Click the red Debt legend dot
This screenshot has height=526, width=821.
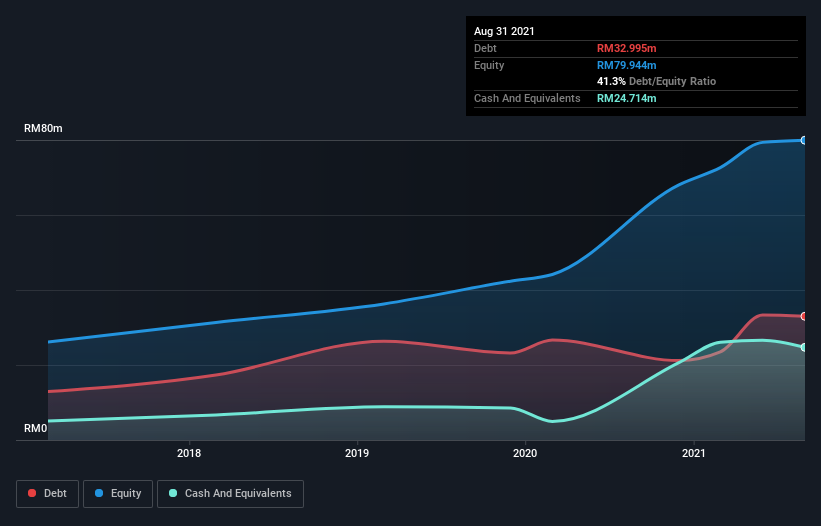point(32,493)
